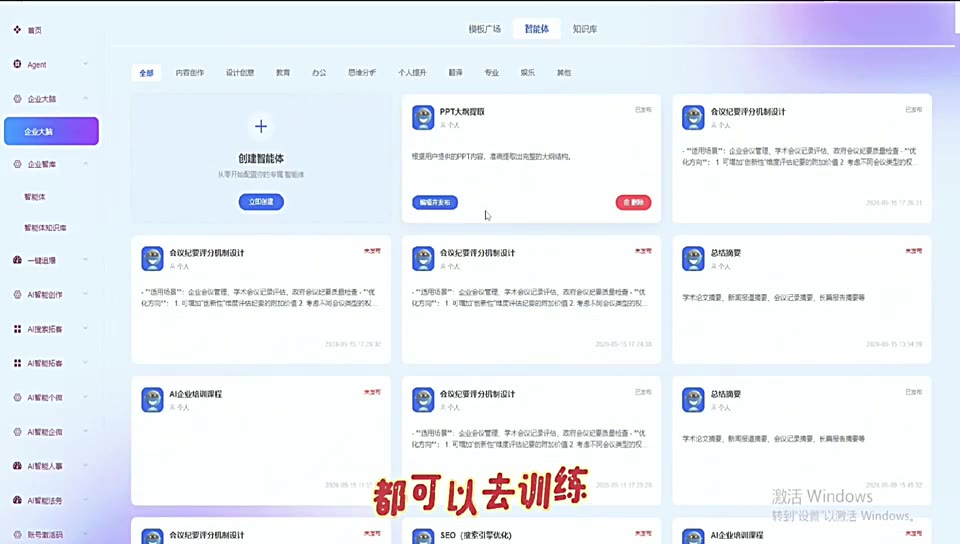
Task: Click the 立即创建 button
Action: click(x=261, y=202)
